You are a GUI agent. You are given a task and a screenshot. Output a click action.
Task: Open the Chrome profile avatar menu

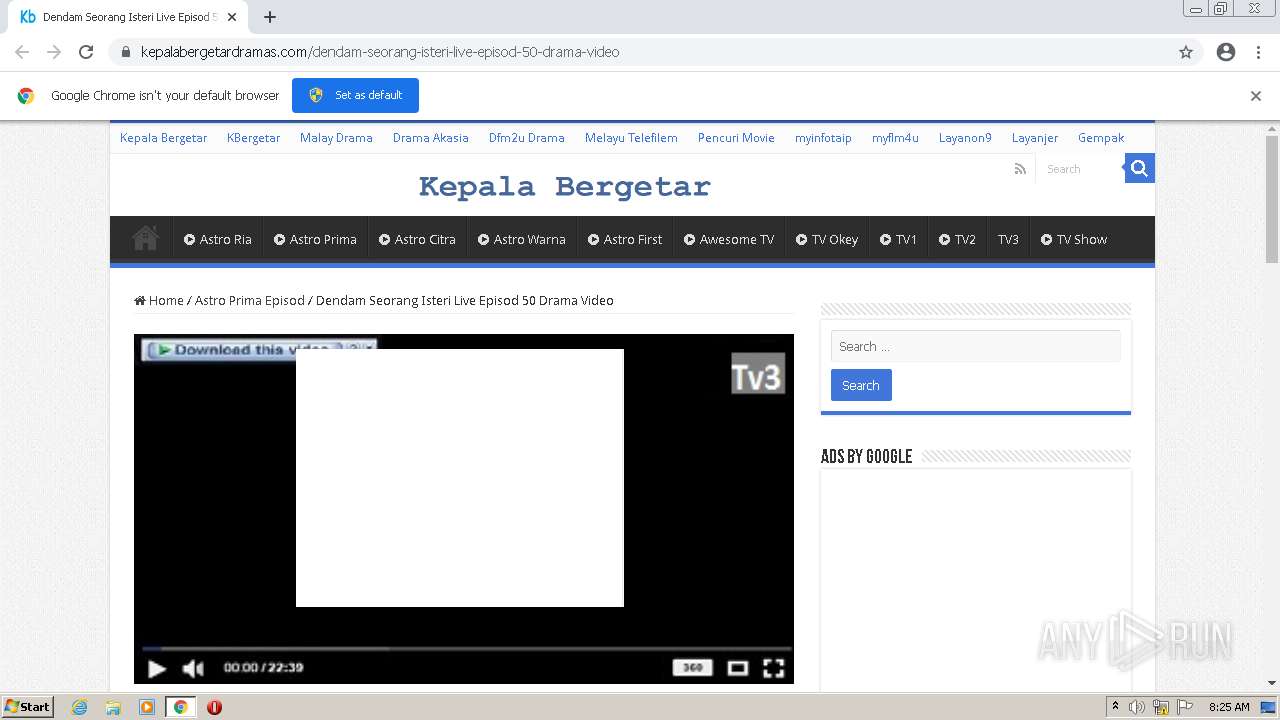coord(1226,52)
